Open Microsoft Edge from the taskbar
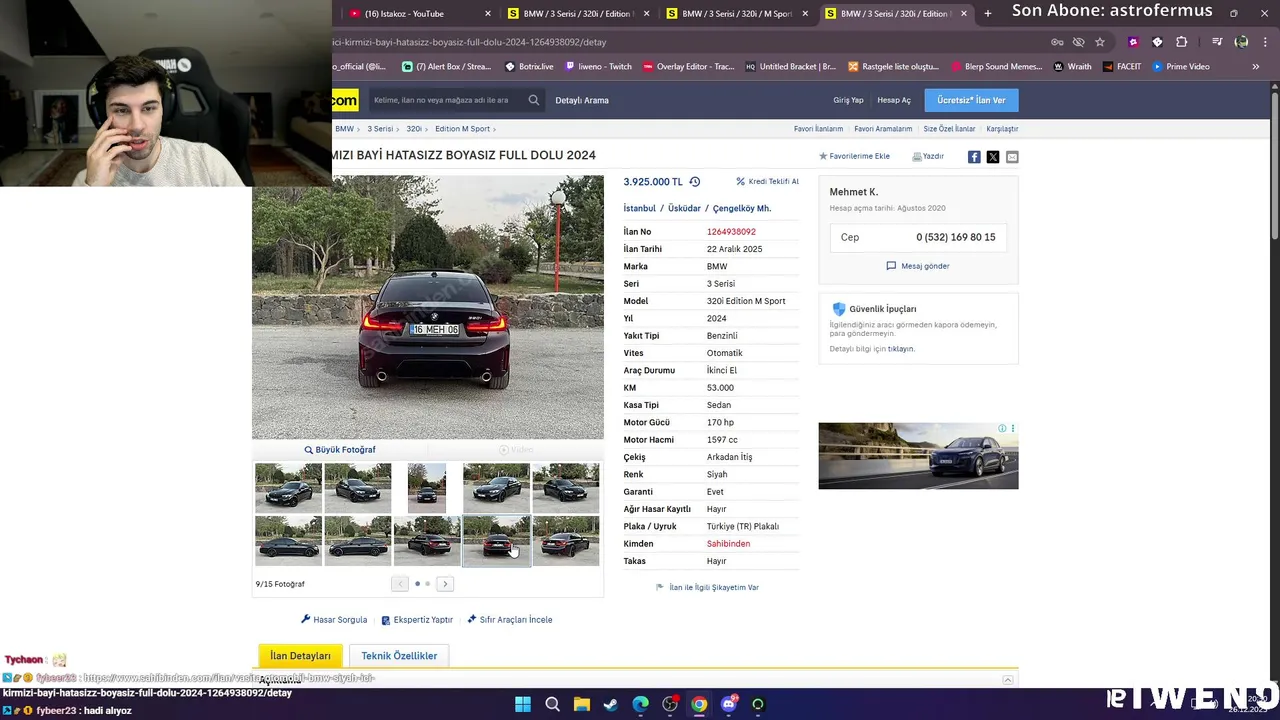Viewport: 1280px width, 720px height. (x=640, y=704)
